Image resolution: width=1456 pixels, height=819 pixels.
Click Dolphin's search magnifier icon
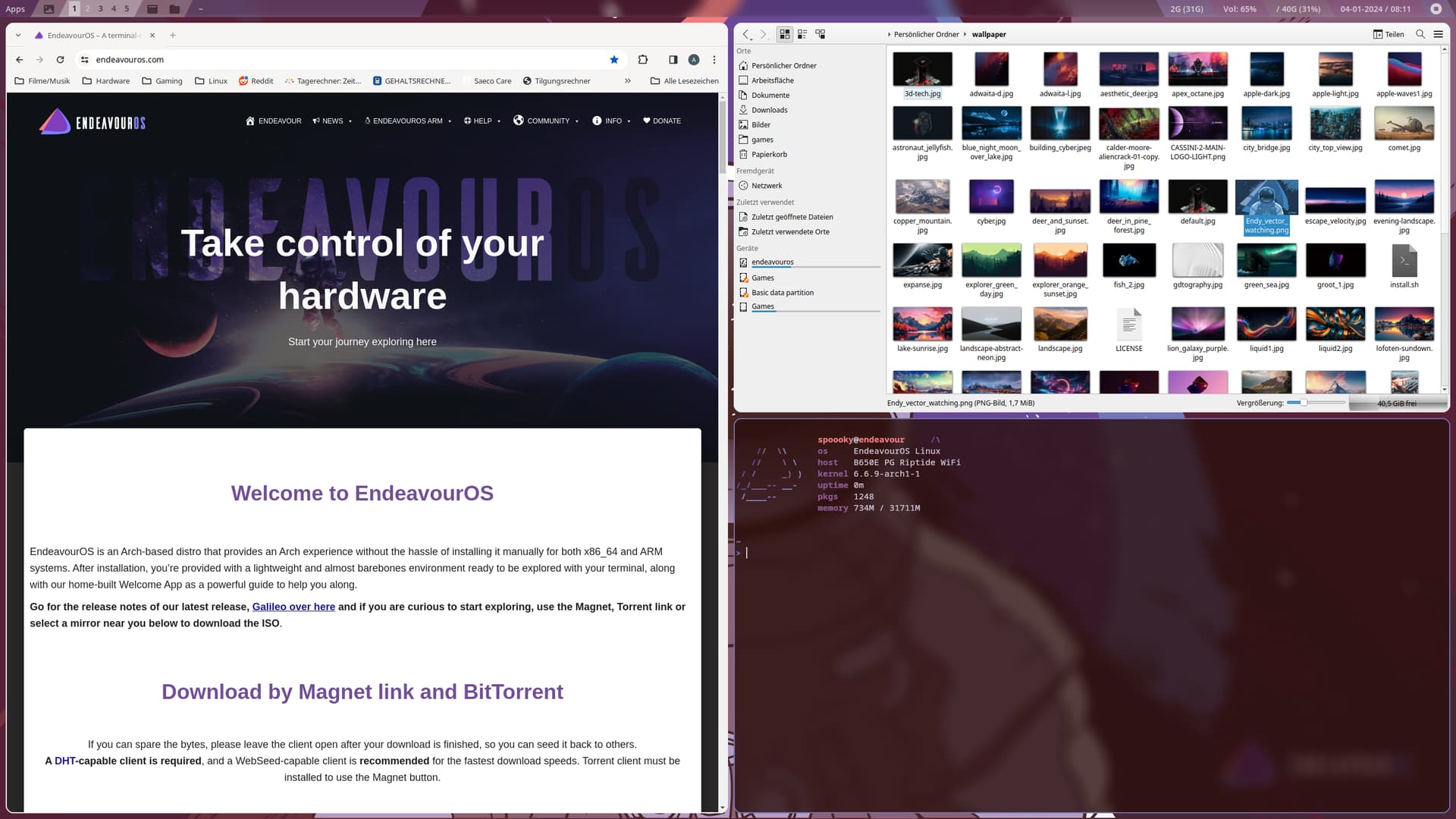click(1420, 34)
